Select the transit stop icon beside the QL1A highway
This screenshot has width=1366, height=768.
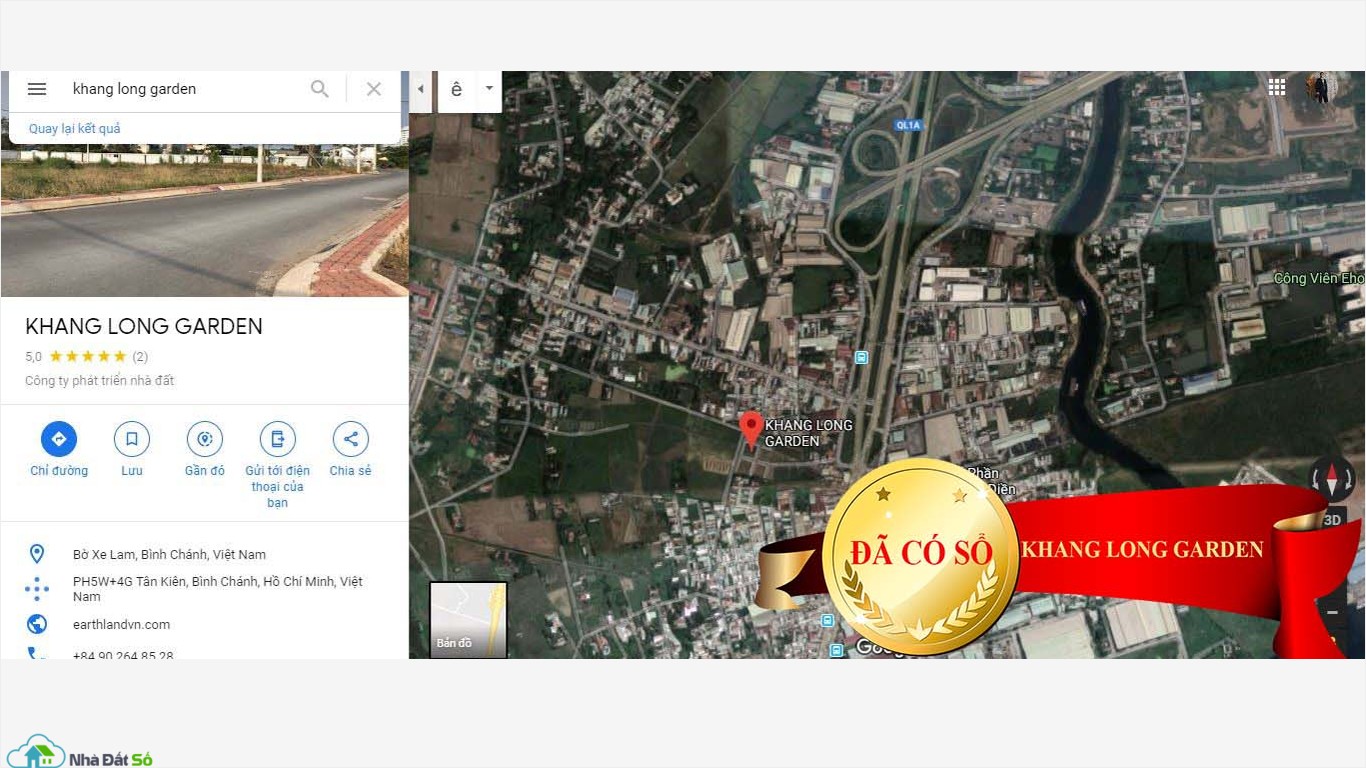coord(862,357)
